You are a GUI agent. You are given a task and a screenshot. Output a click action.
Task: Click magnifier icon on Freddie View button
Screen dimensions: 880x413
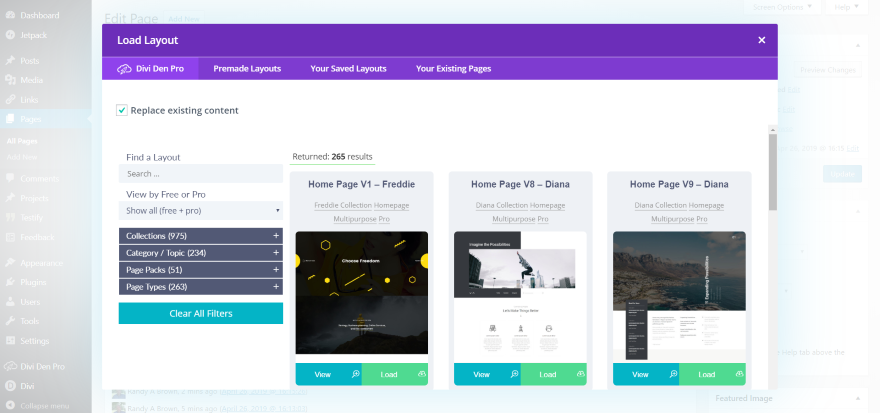click(x=355, y=374)
